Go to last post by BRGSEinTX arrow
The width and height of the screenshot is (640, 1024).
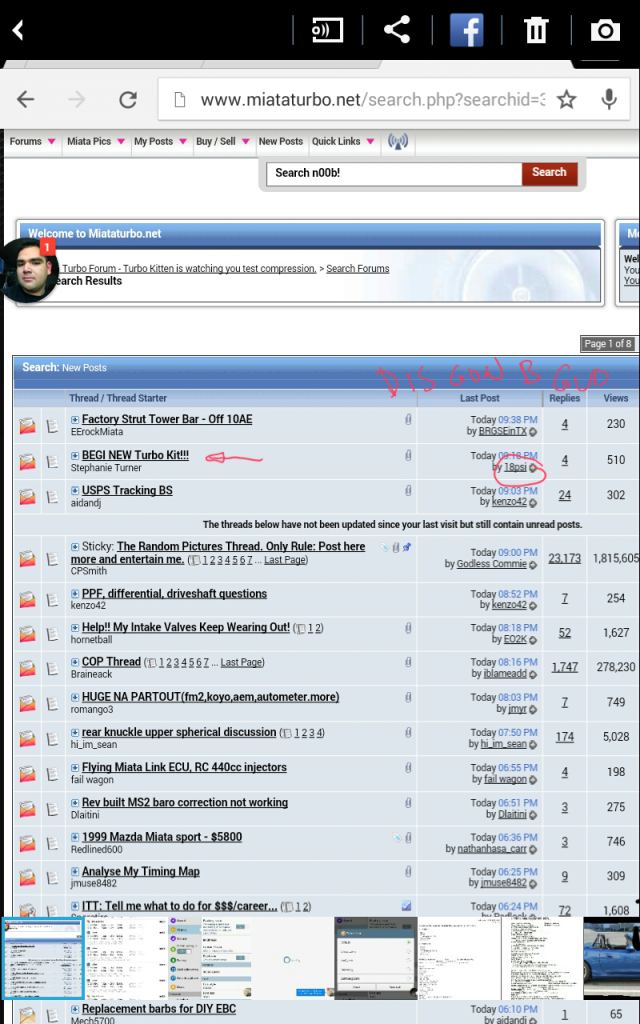tap(533, 432)
